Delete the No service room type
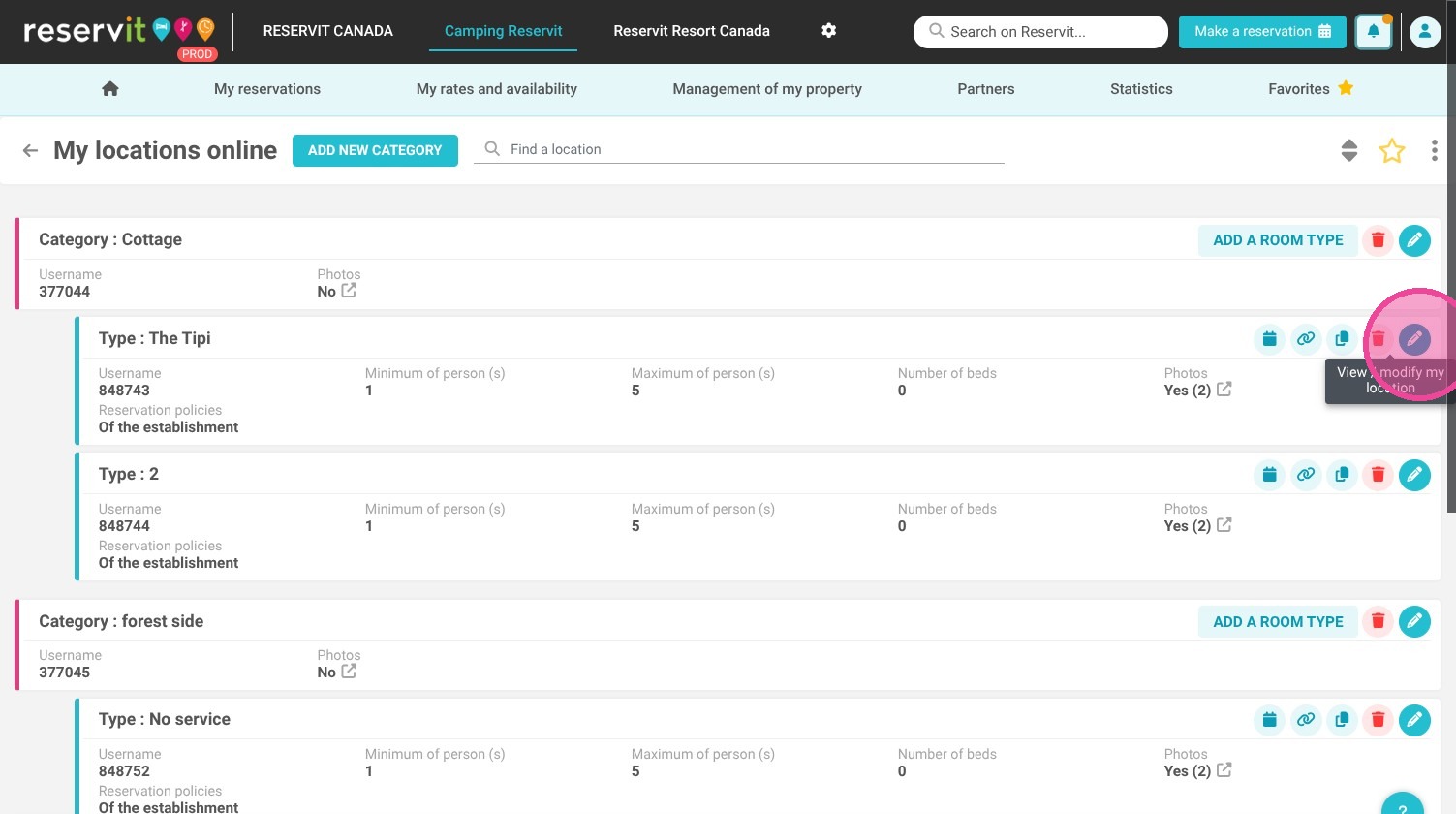The image size is (1456, 814). [x=1378, y=720]
